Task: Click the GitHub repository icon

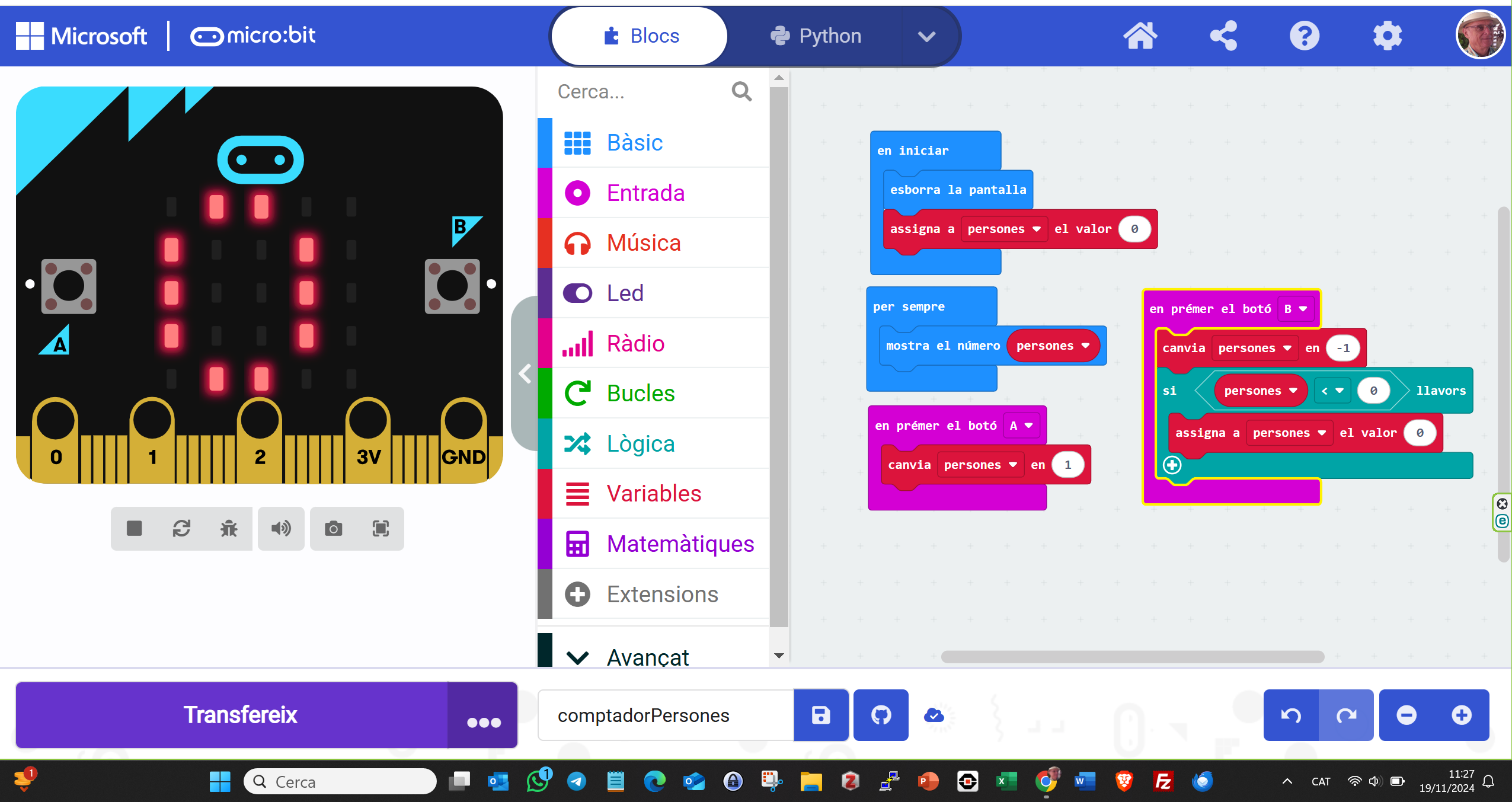Action: pyautogui.click(x=881, y=715)
